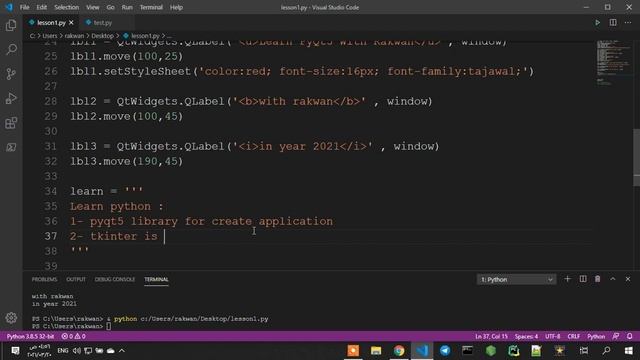The height and width of the screenshot is (360, 640).
Task: Switch to the test.py tab
Action: tap(102, 23)
